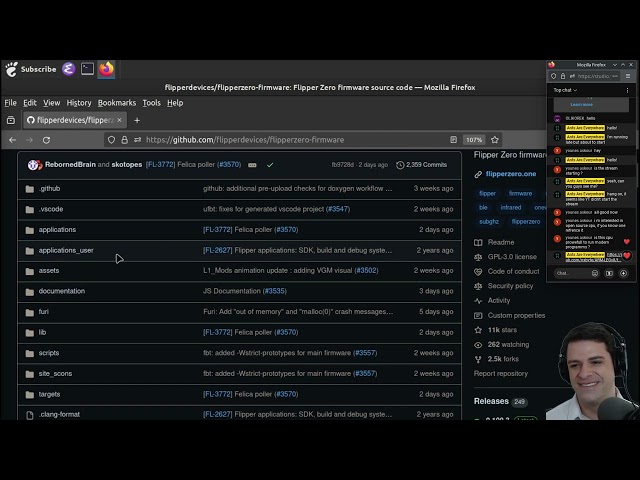Click the 107% zoom level indicator
Screen dimensions: 640x480
[474, 140]
